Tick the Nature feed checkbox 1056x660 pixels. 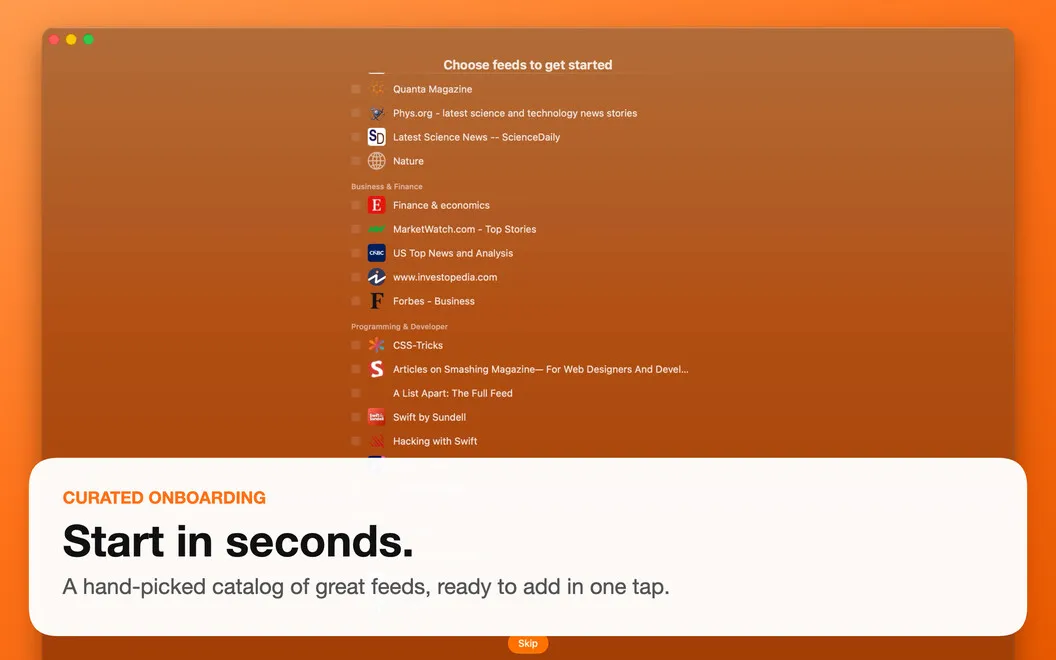tap(356, 161)
